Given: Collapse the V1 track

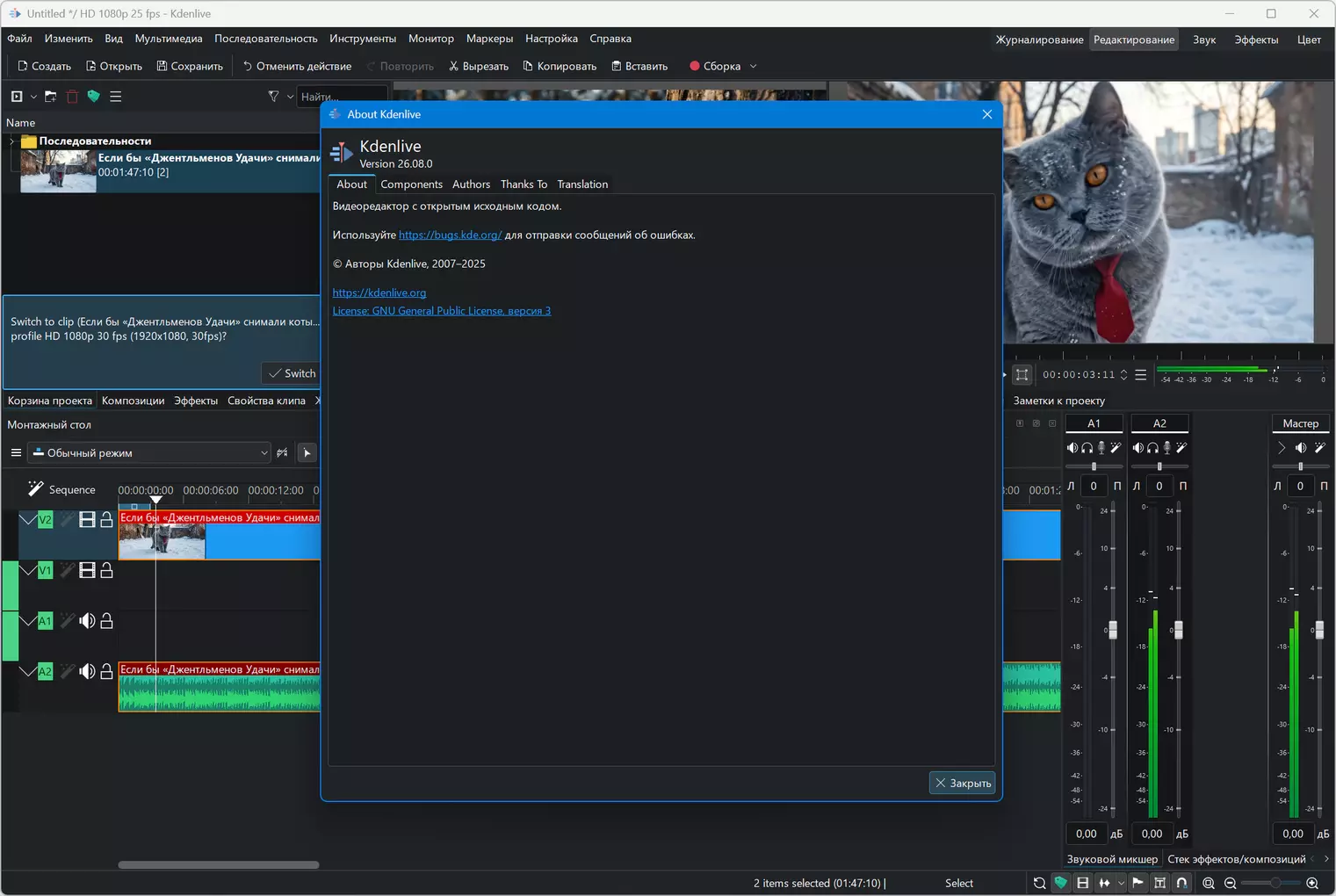Looking at the screenshot, I should pyautogui.click(x=27, y=571).
